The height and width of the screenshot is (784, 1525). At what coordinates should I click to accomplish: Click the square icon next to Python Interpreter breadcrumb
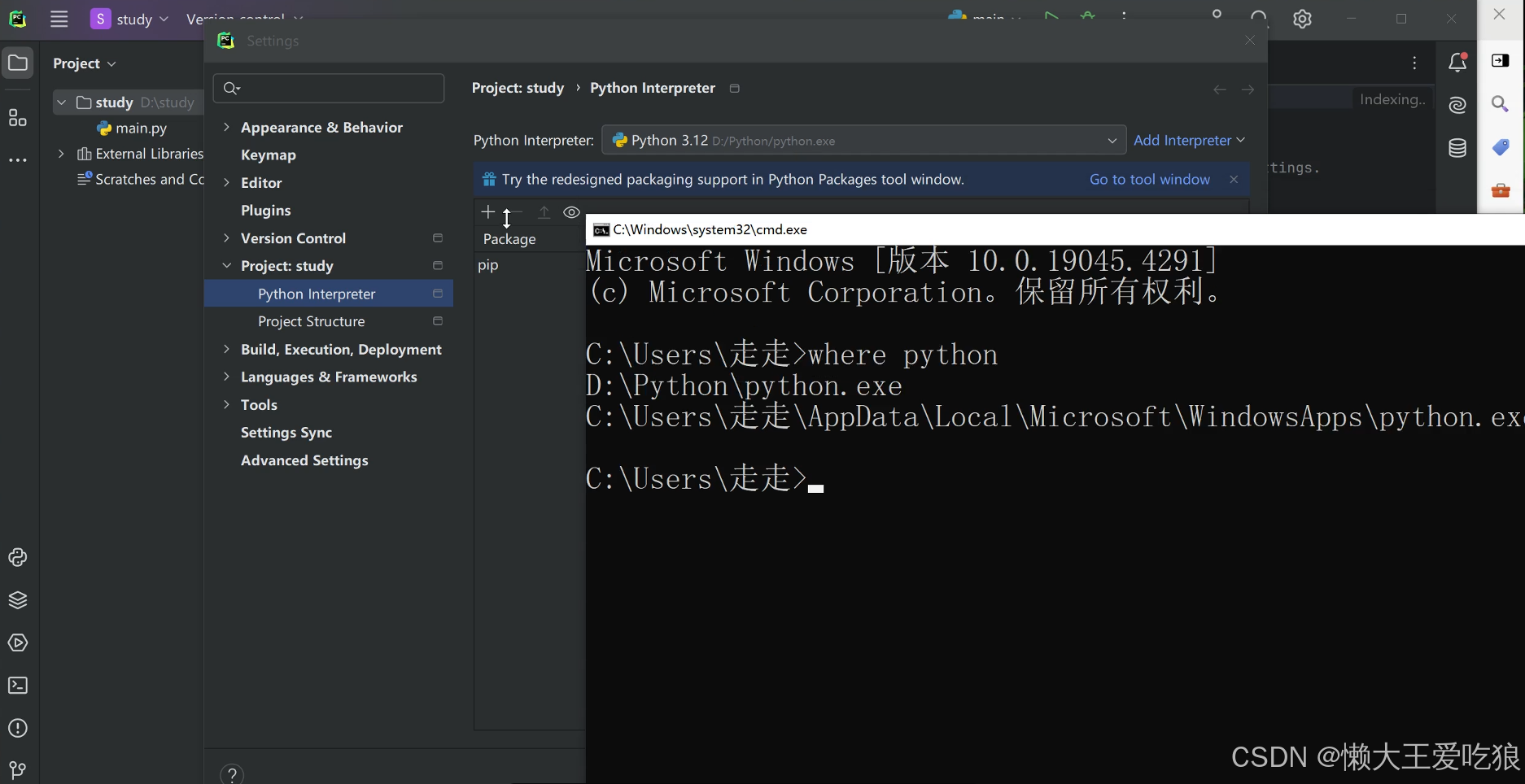pos(734,88)
